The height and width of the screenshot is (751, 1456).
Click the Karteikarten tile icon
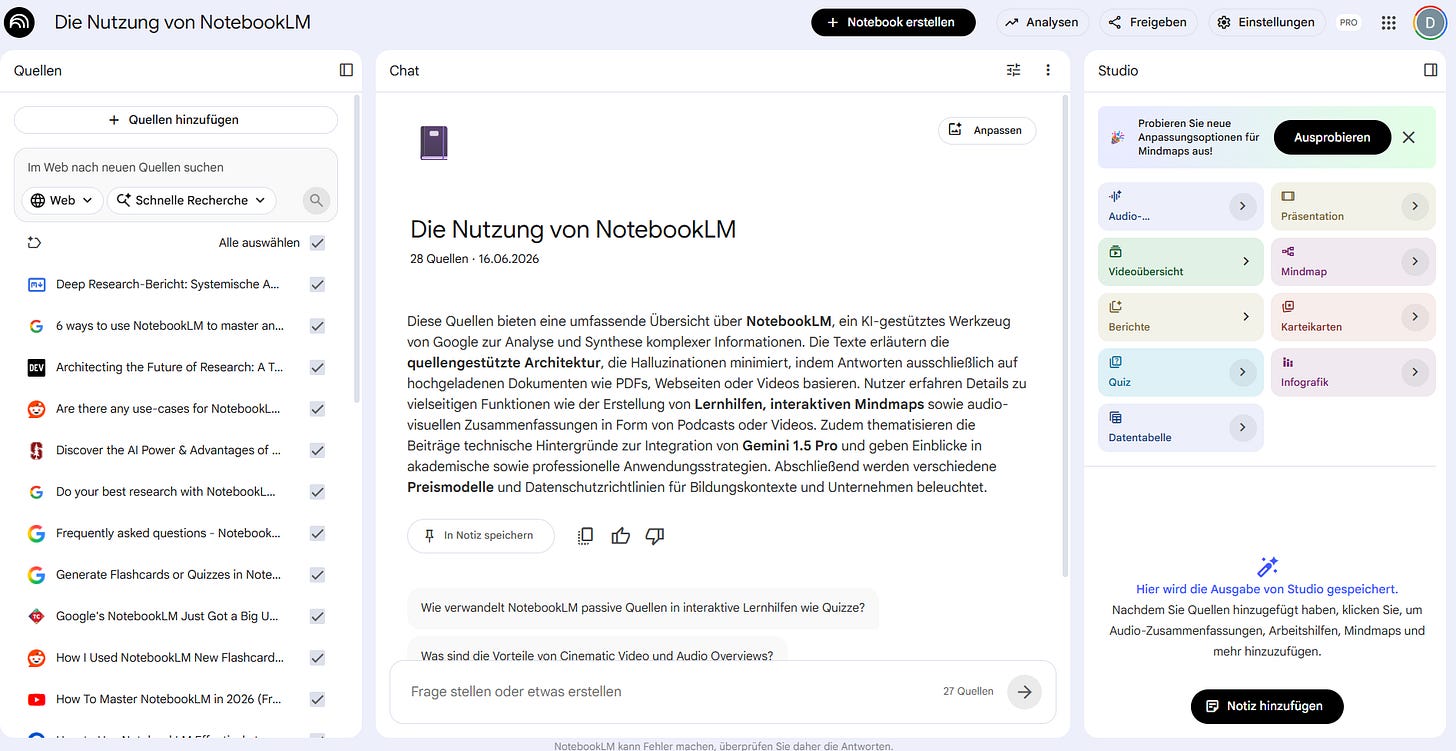1288,306
